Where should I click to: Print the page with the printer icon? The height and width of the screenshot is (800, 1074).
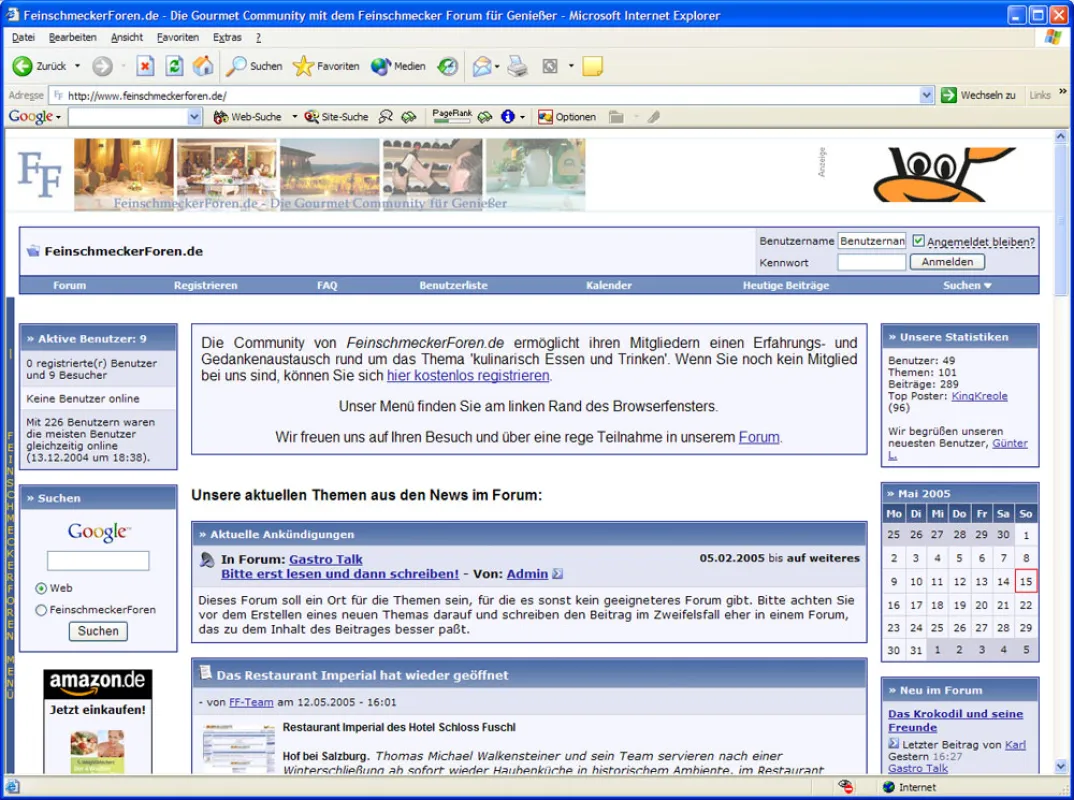point(518,66)
